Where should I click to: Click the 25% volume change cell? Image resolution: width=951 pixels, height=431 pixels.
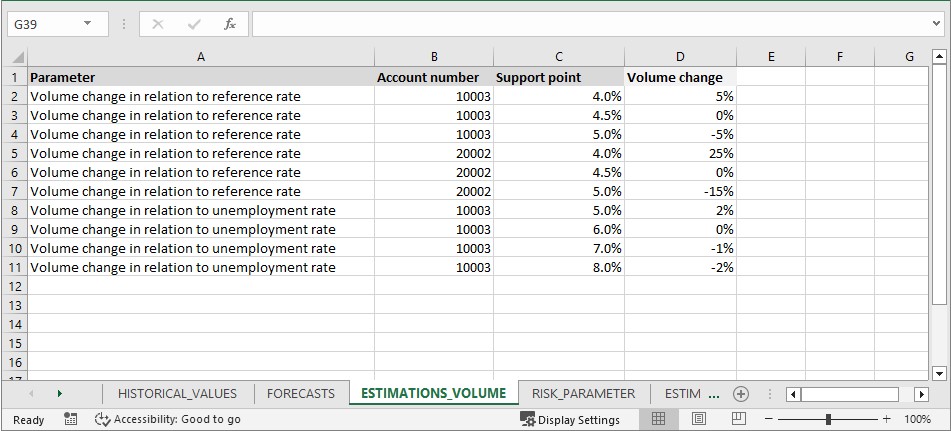click(x=680, y=153)
